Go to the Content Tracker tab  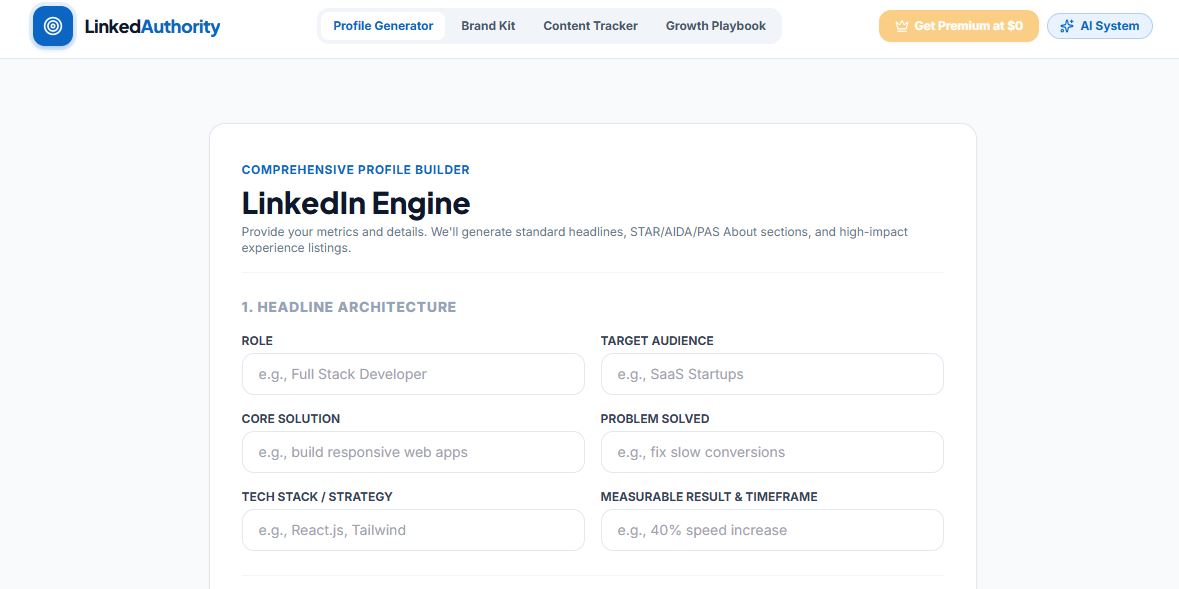point(590,26)
